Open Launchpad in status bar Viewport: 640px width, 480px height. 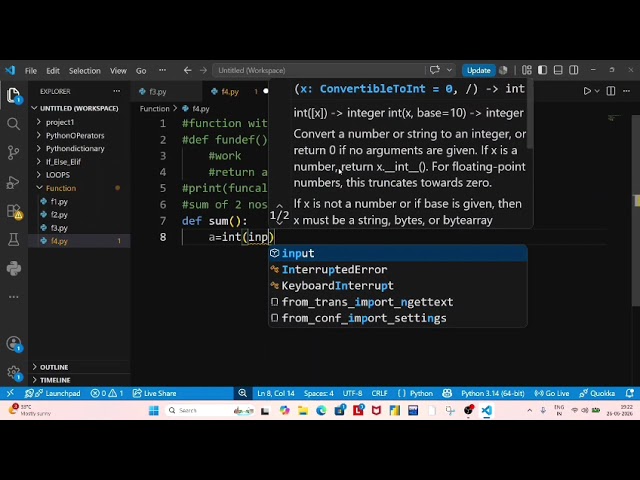pyautogui.click(x=53, y=393)
